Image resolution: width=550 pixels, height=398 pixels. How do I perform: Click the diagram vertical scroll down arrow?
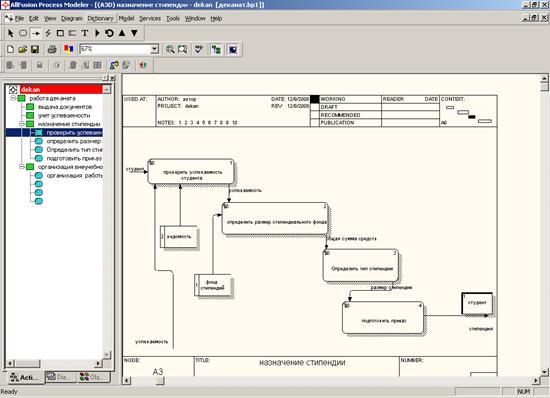pyautogui.click(x=544, y=372)
